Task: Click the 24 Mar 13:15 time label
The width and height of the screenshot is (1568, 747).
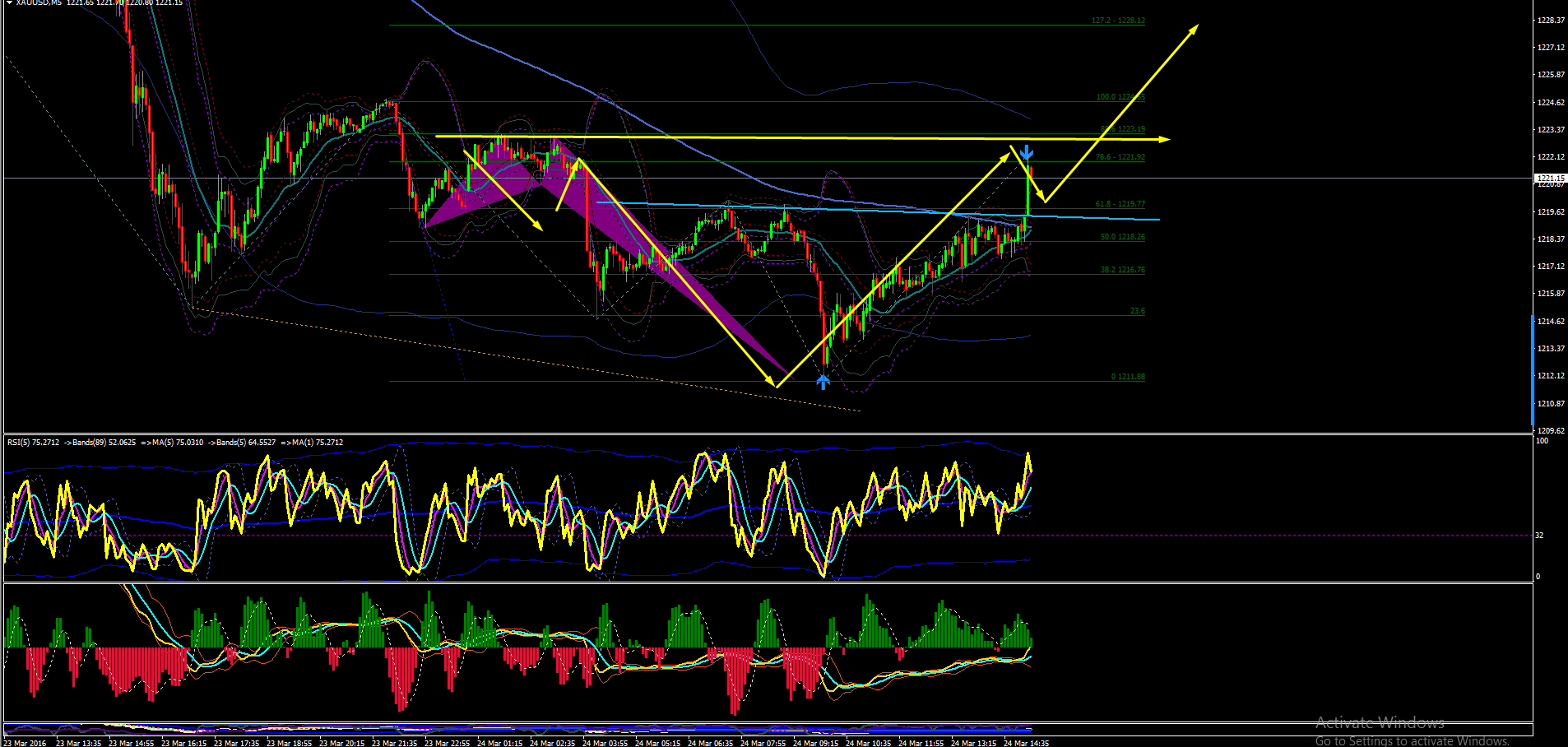Action: [973, 743]
